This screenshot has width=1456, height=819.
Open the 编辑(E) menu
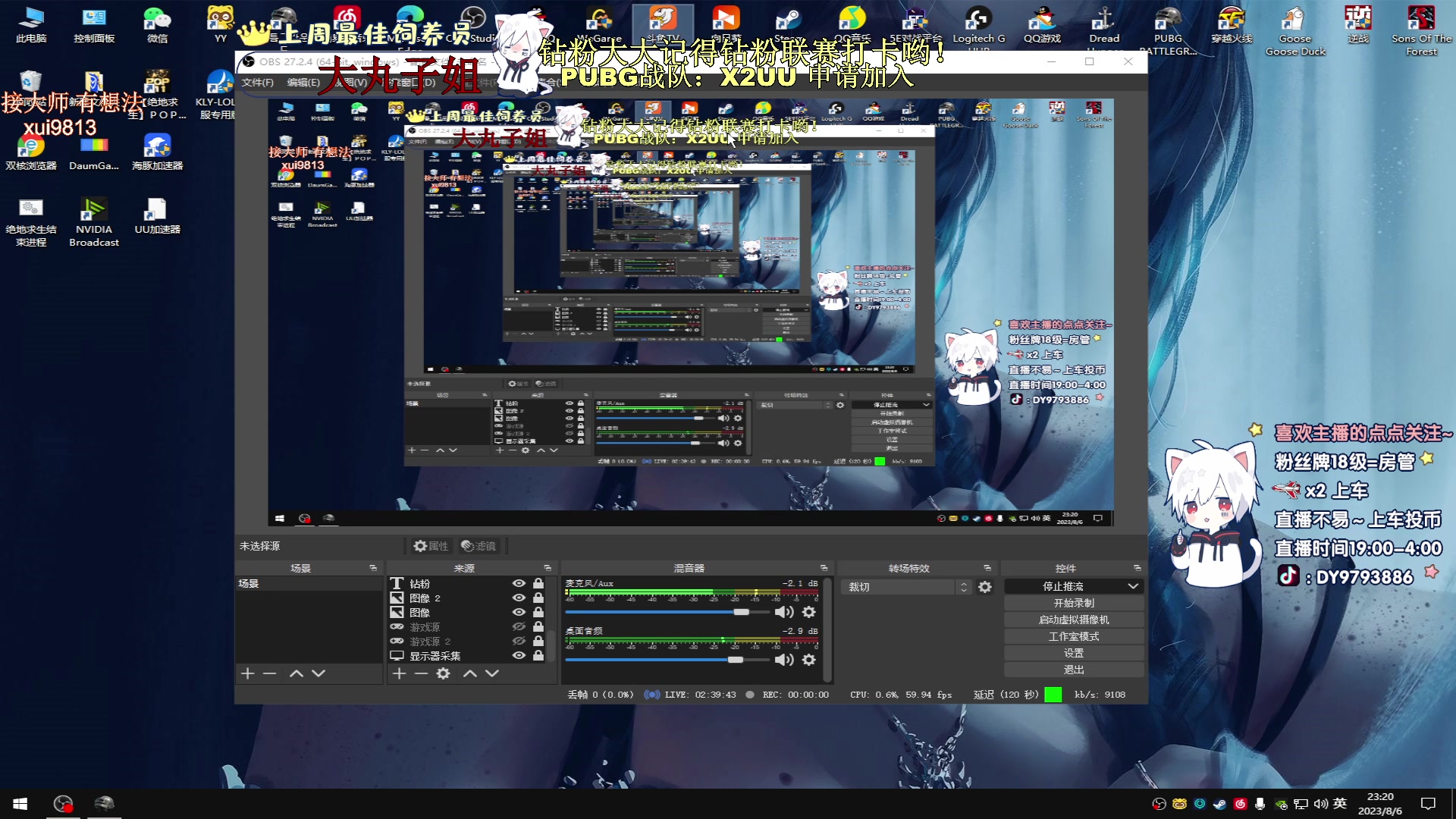point(303,83)
